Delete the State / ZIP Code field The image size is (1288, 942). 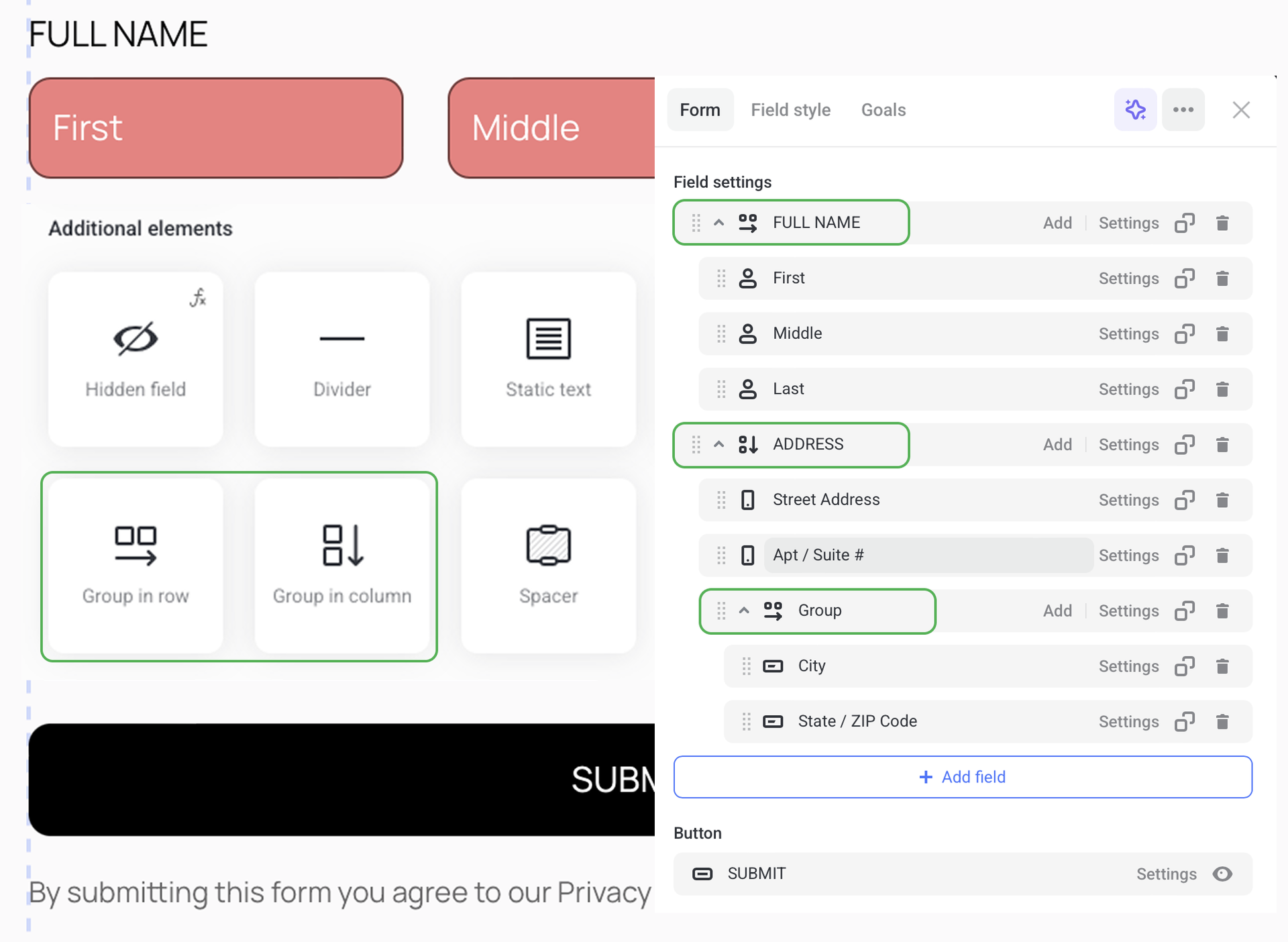tap(1222, 721)
